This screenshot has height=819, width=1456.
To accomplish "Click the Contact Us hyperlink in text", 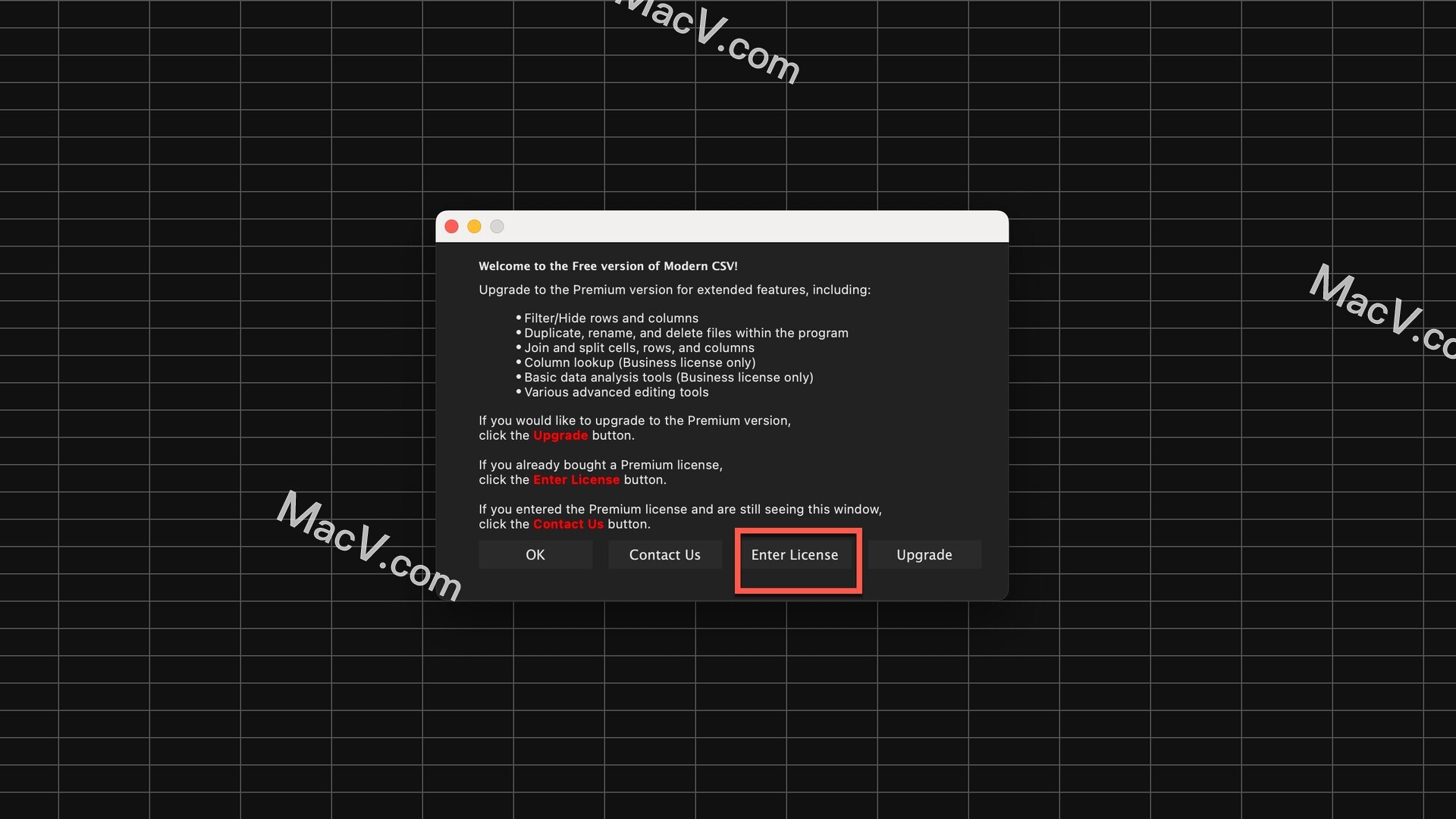I will 567,524.
